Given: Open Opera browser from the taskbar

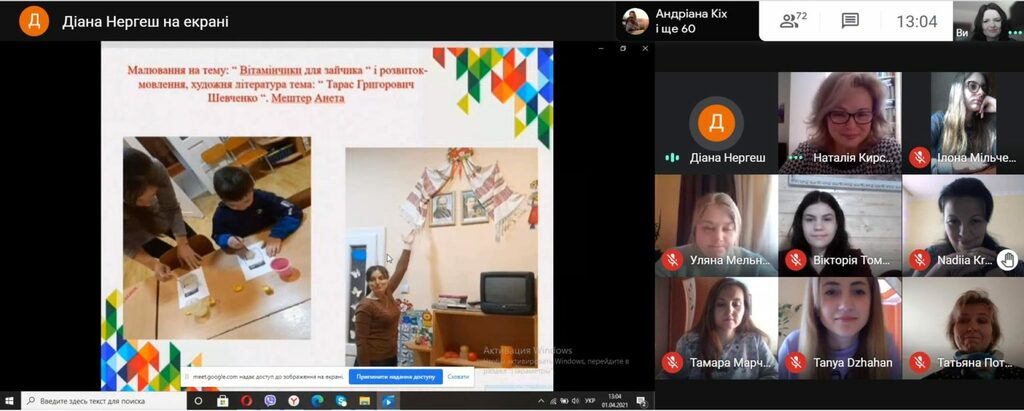Looking at the screenshot, I should [246, 401].
